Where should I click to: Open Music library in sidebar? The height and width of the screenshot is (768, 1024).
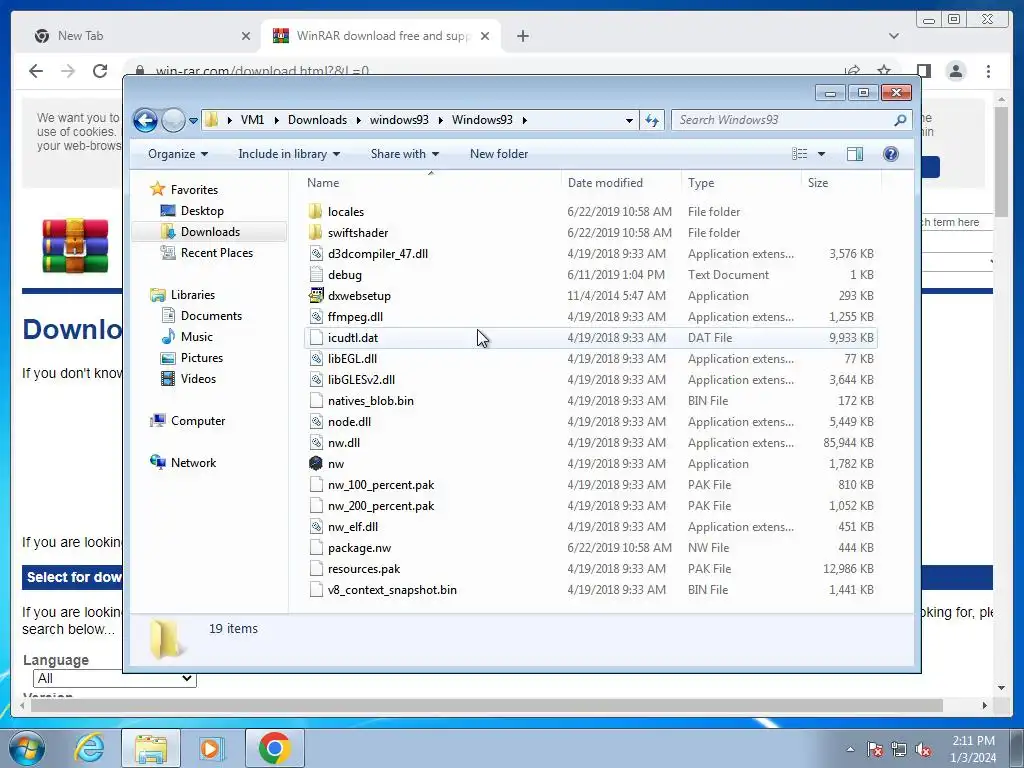(x=197, y=337)
